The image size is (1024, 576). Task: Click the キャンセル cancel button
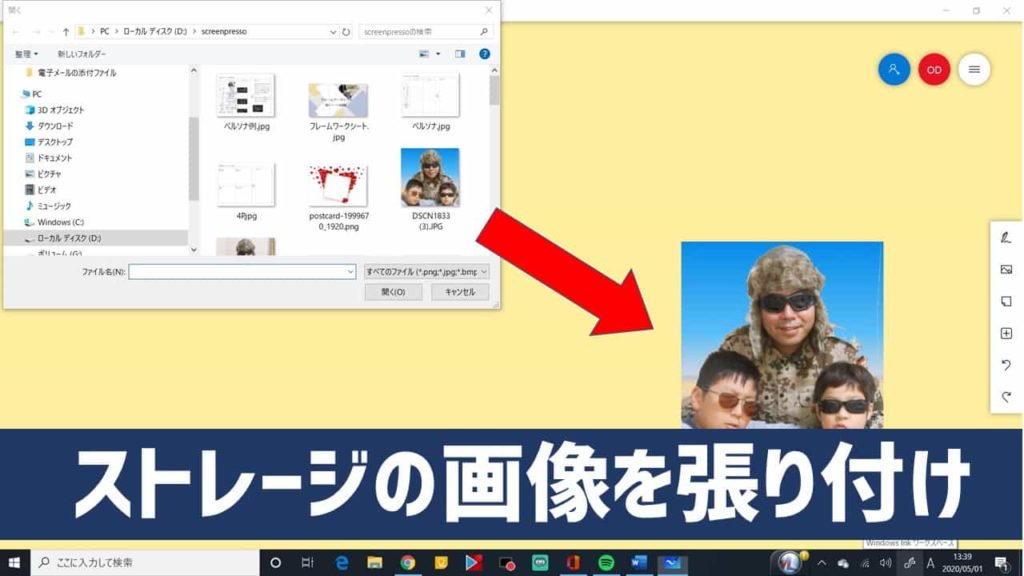(x=460, y=292)
